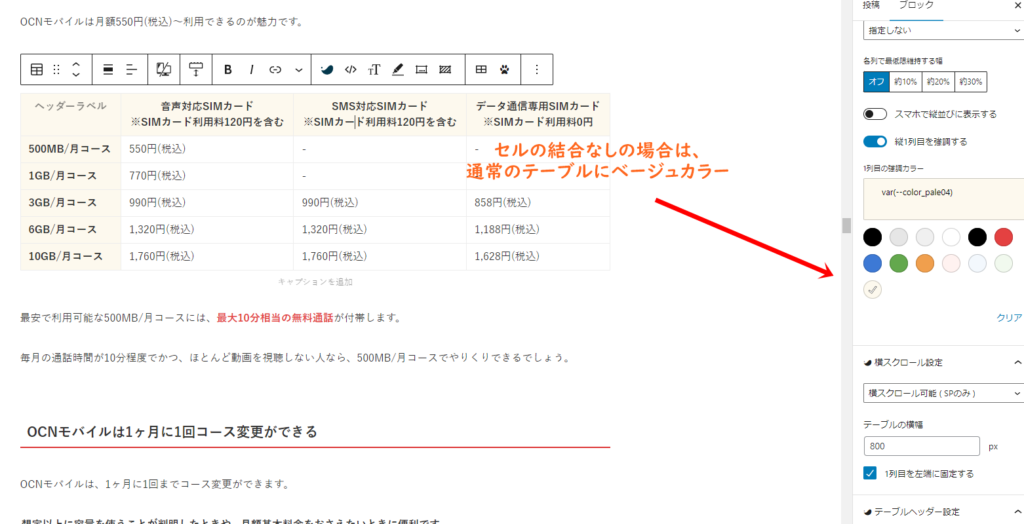This screenshot has height=524, width=1024.
Task: Pick the pale pink color swatch
Action: 951,263
